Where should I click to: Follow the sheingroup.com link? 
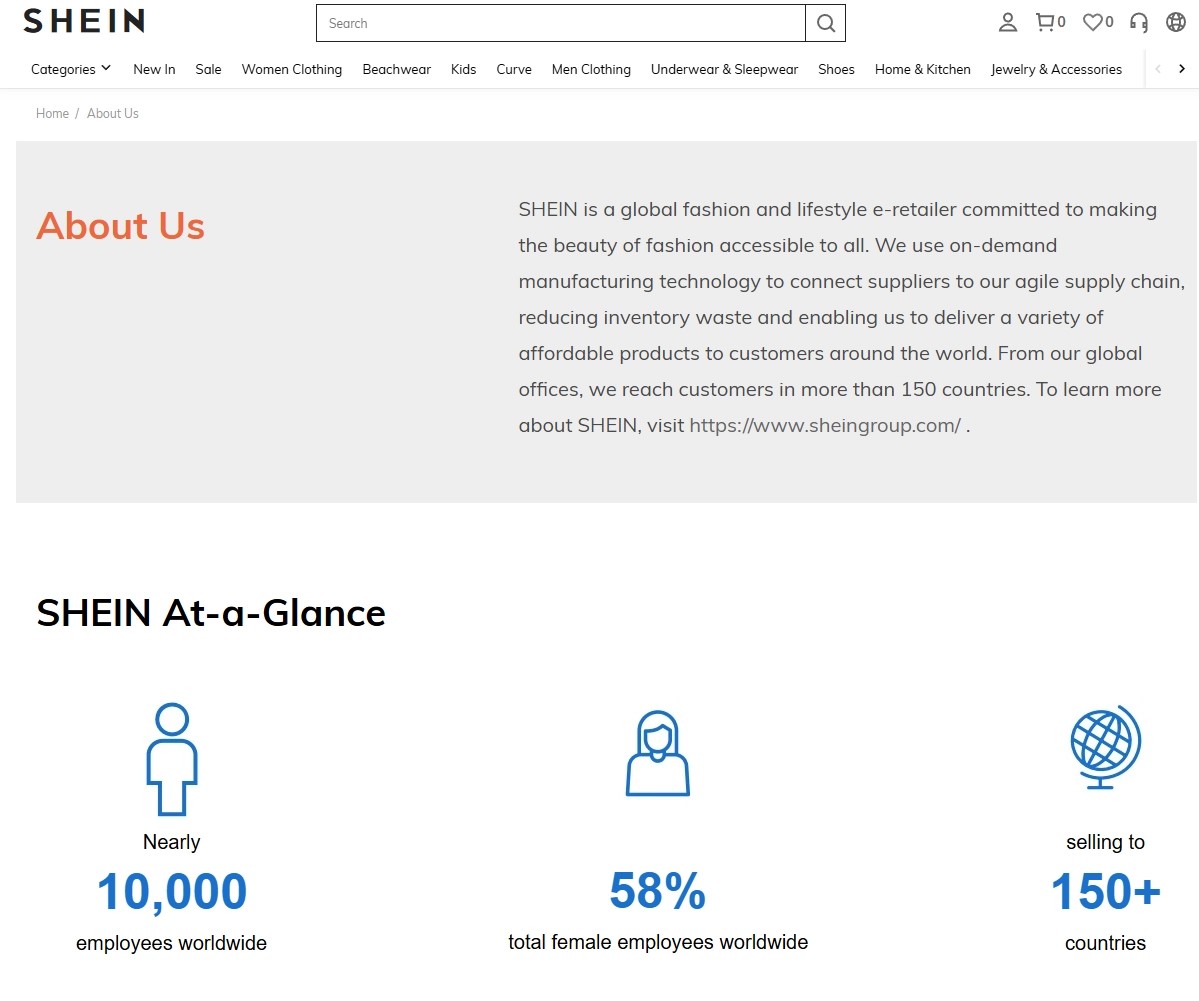pos(825,426)
